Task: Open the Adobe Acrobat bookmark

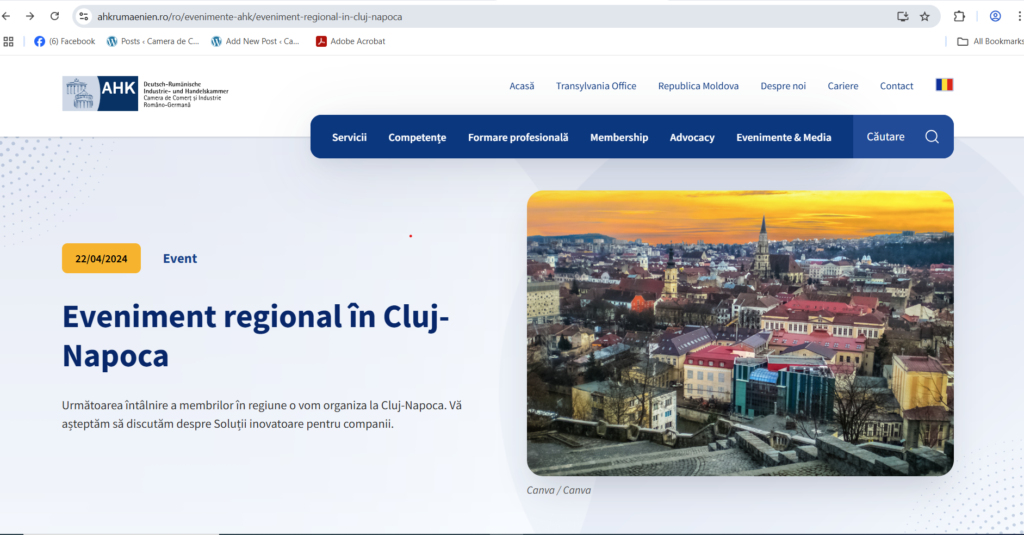Action: 351,41
